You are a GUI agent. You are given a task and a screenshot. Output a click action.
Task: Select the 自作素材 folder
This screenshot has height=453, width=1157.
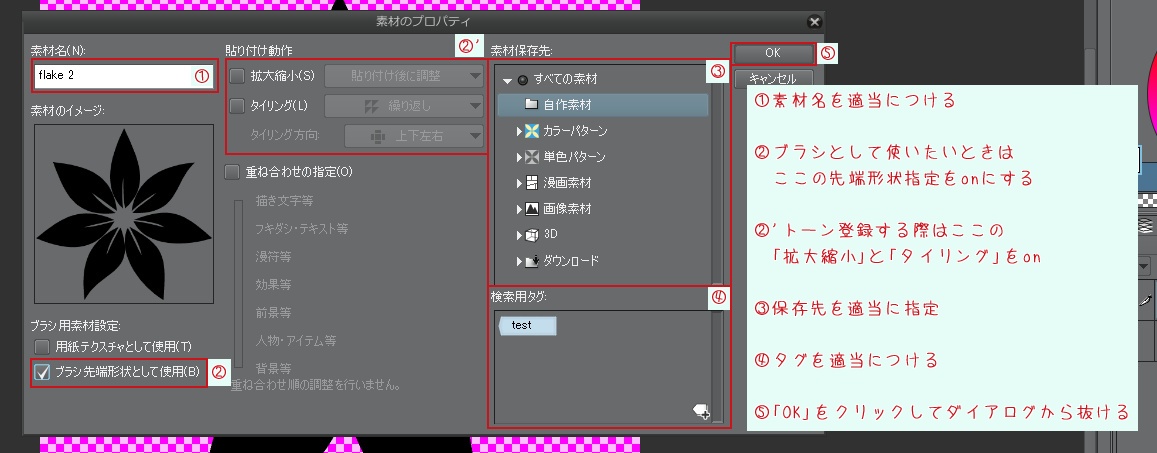pos(603,105)
